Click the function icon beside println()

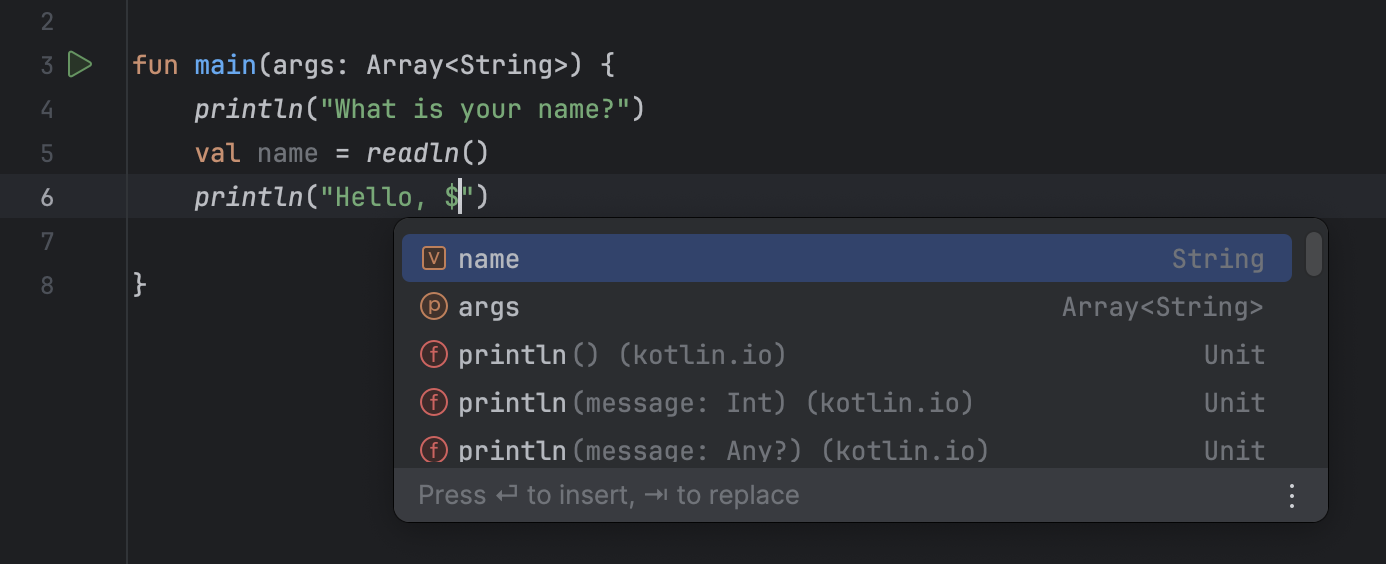433,355
